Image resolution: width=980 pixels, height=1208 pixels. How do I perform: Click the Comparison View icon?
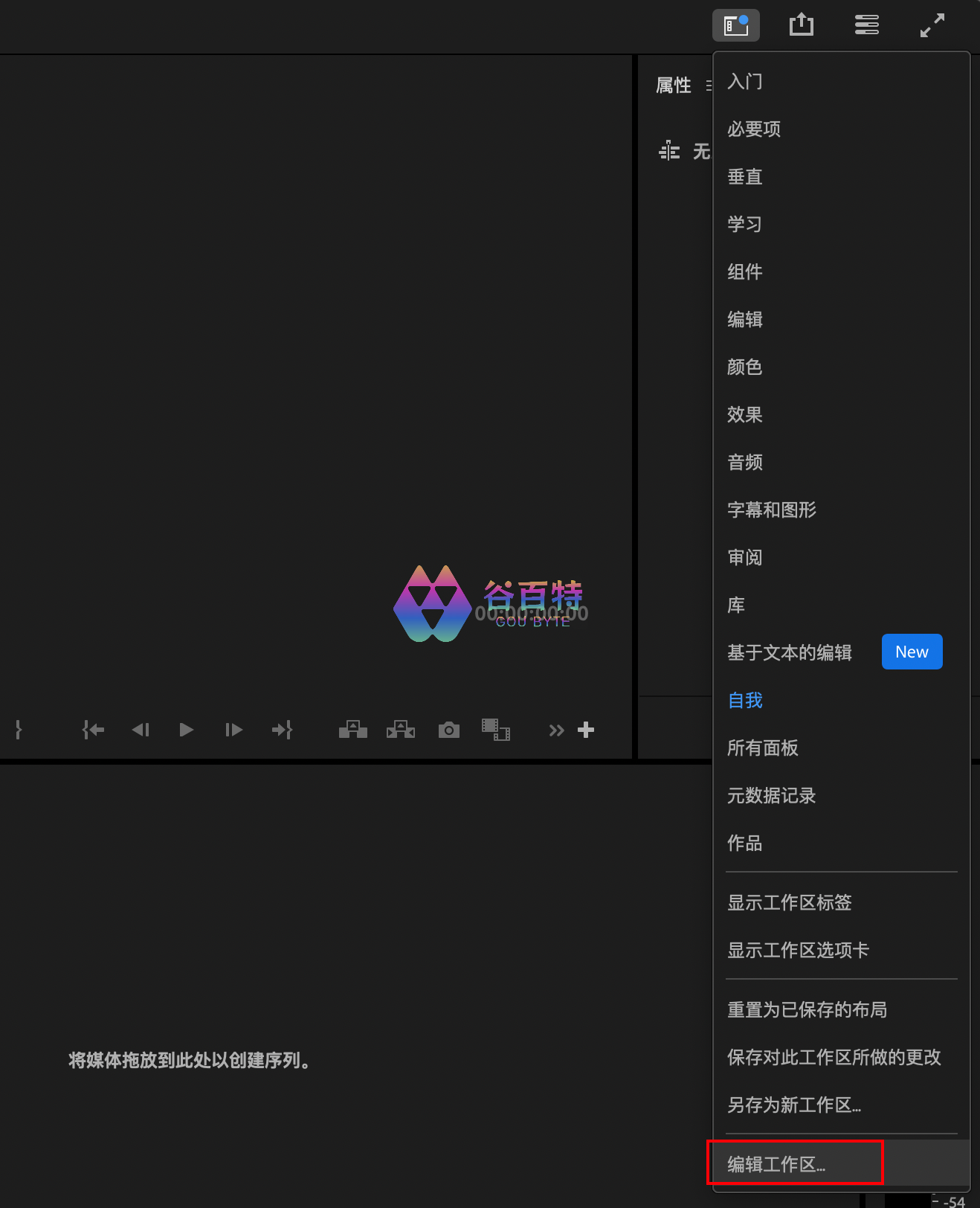pos(495,730)
